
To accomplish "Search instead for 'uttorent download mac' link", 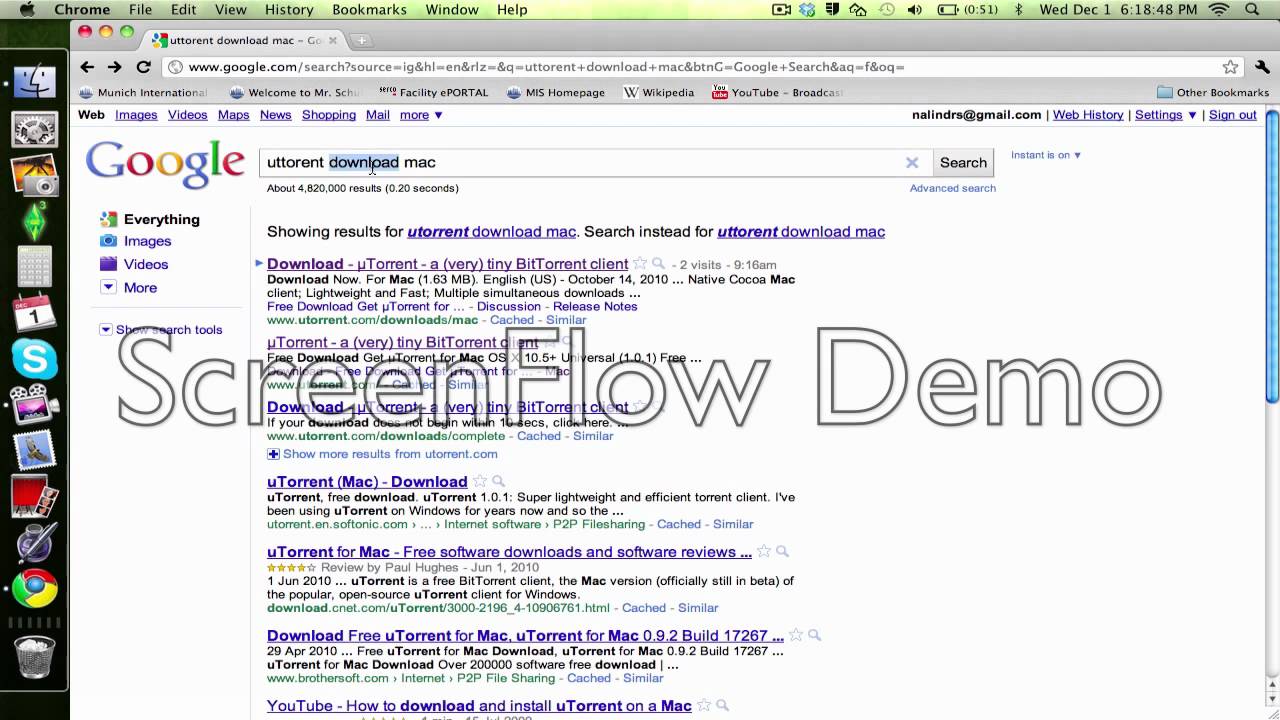I will pyautogui.click(x=801, y=232).
